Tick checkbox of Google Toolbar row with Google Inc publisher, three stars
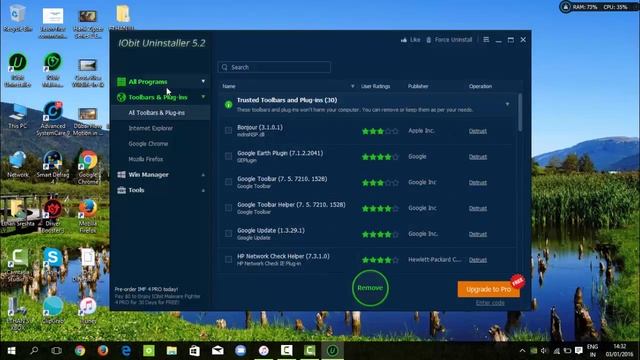 coord(229,182)
